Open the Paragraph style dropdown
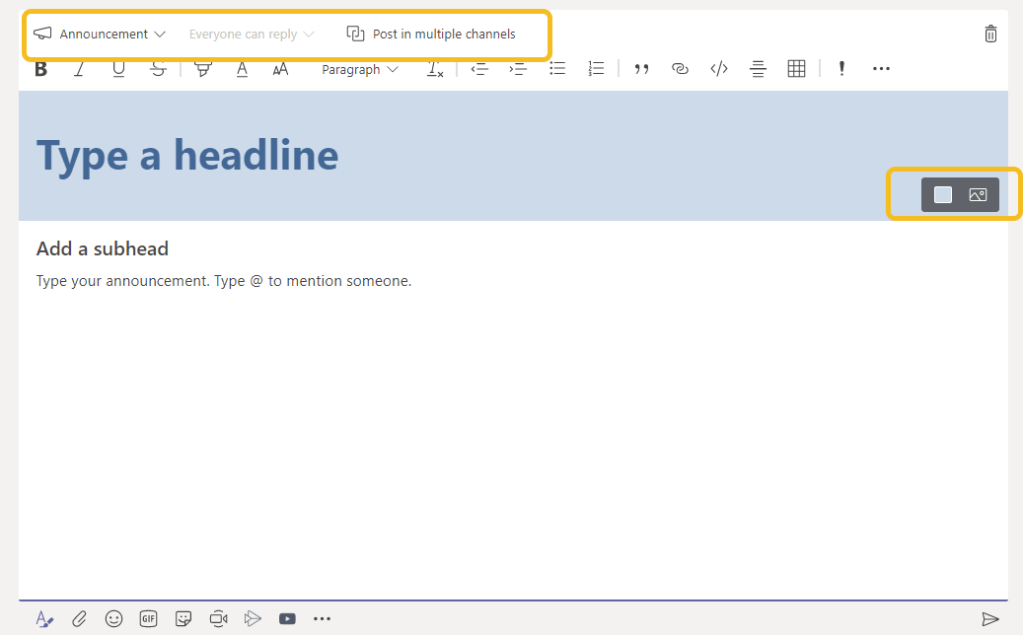Screen dimensions: 1023x635 pos(359,69)
